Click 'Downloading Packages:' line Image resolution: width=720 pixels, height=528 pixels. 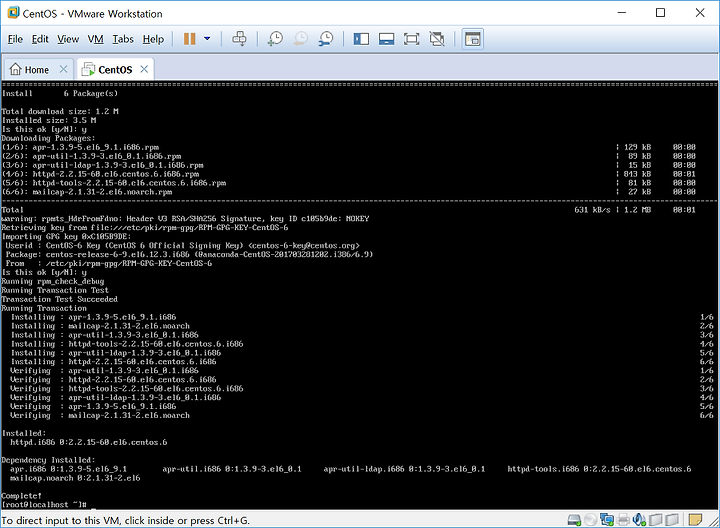coord(48,138)
